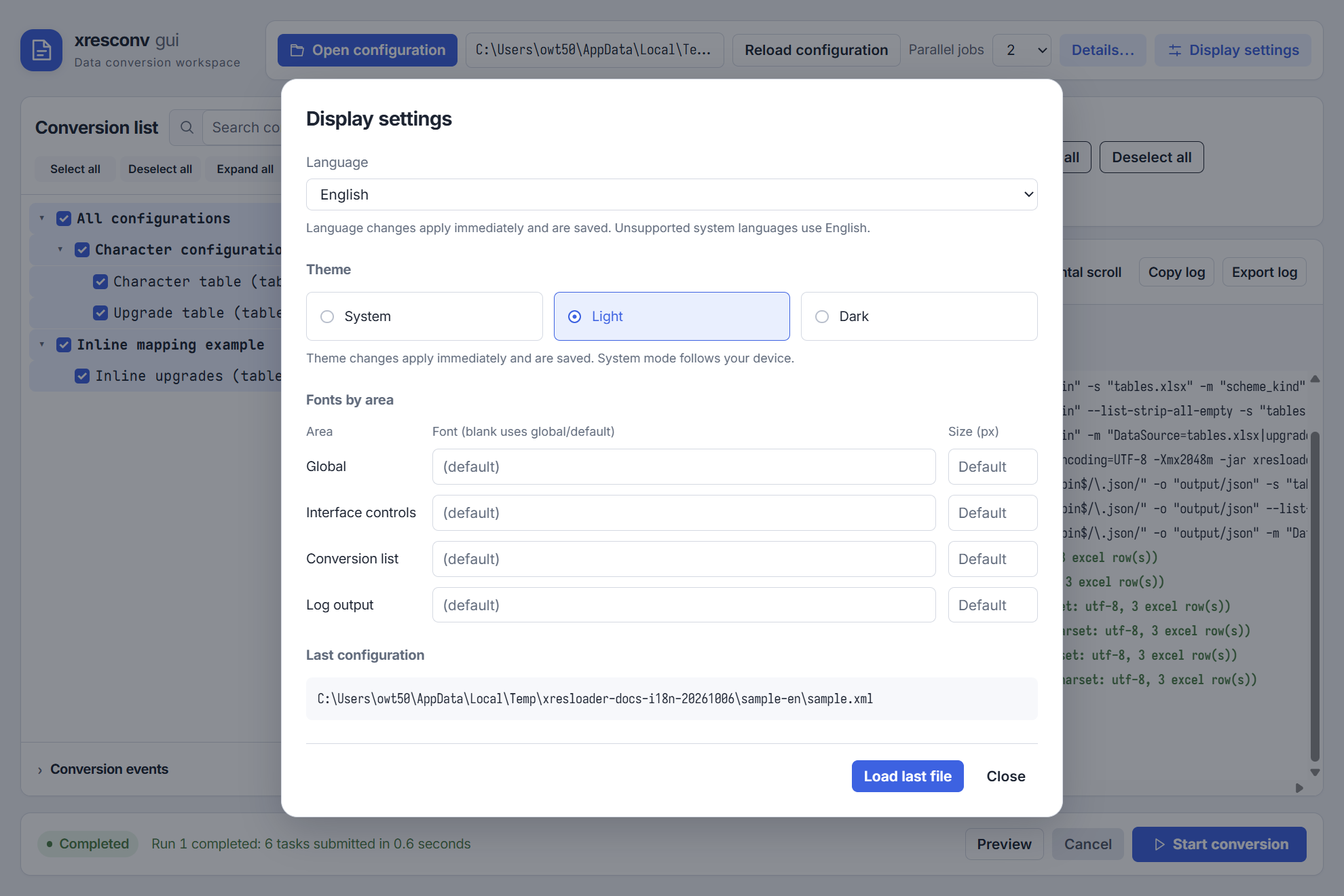Close the Display settings dialog

pyautogui.click(x=1006, y=777)
